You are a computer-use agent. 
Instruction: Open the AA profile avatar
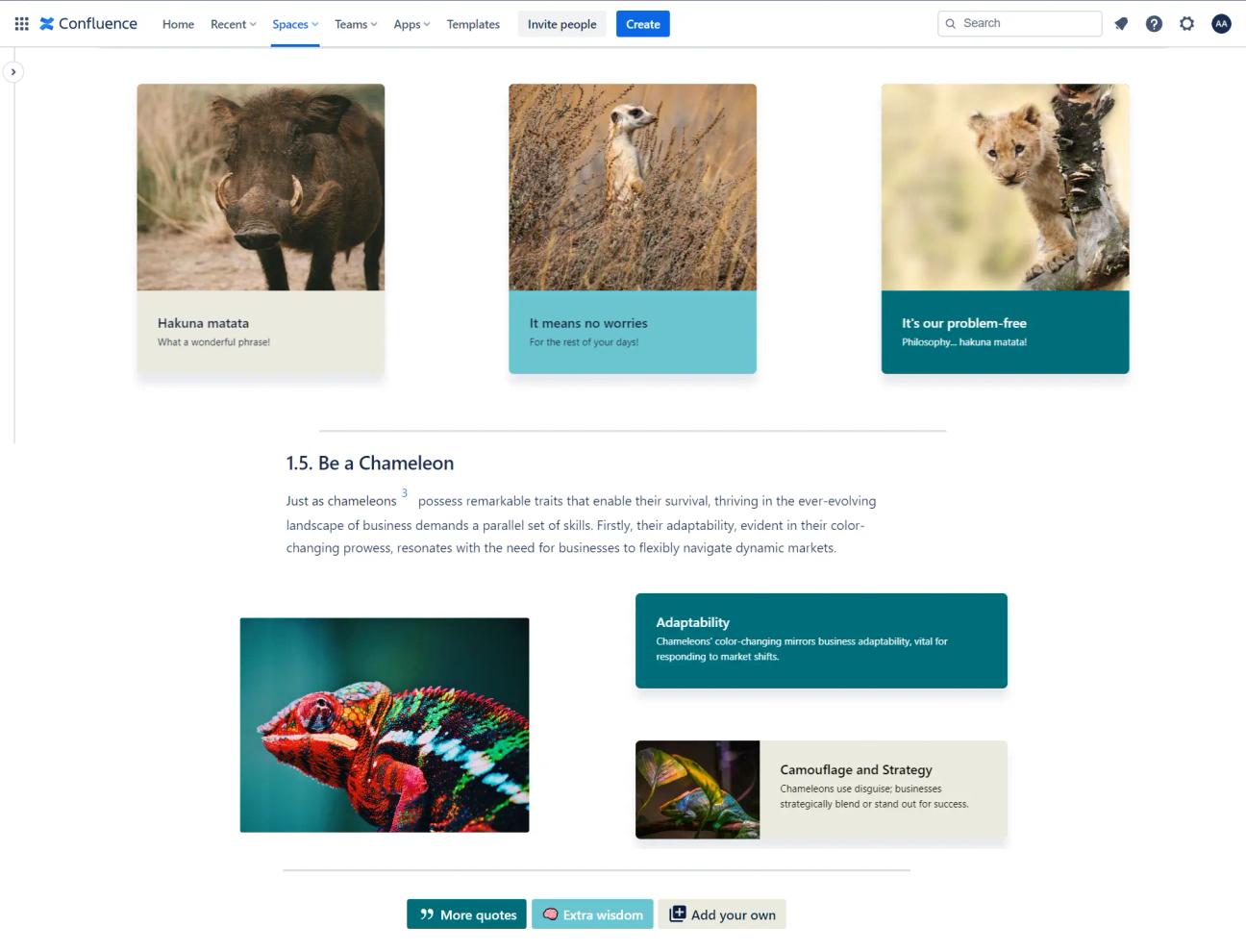1221,24
